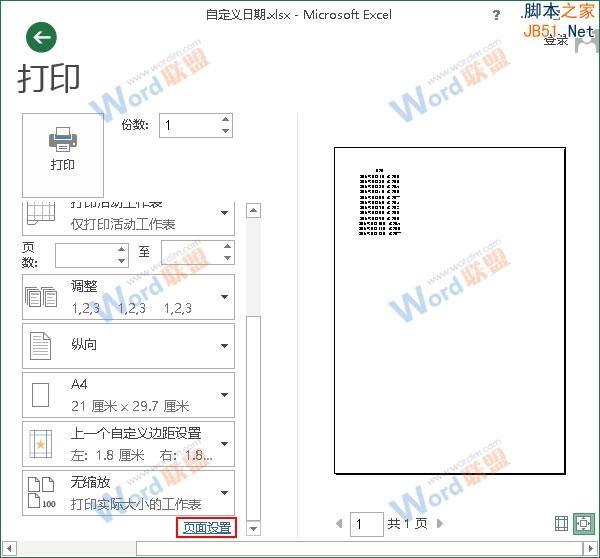Click the large Print (打印) button
Image resolution: width=600 pixels, height=558 pixels.
click(x=63, y=155)
